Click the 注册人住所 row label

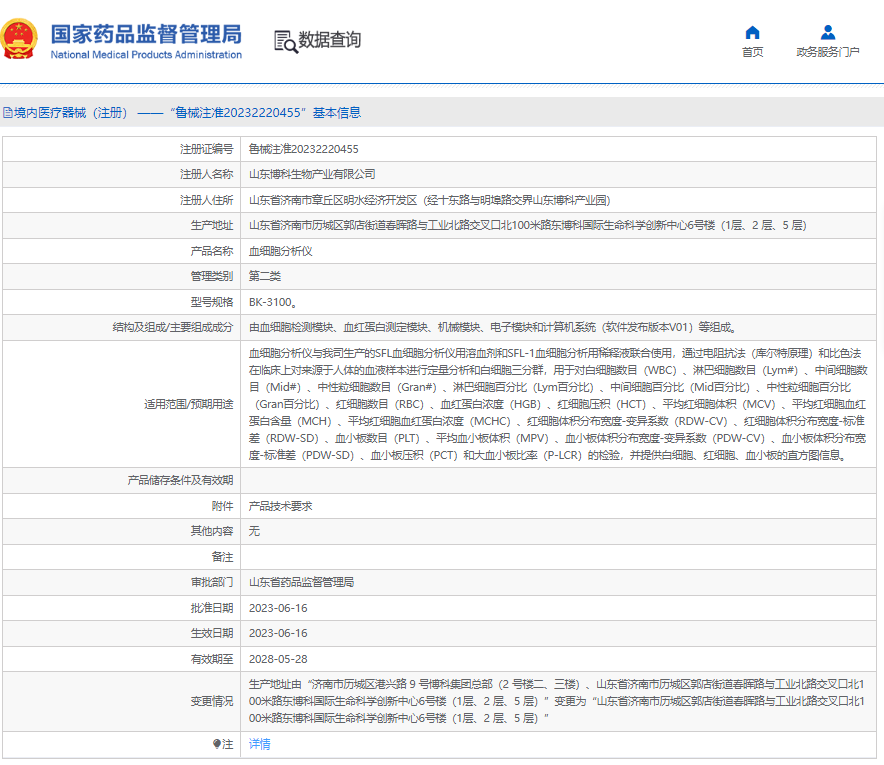click(x=206, y=200)
